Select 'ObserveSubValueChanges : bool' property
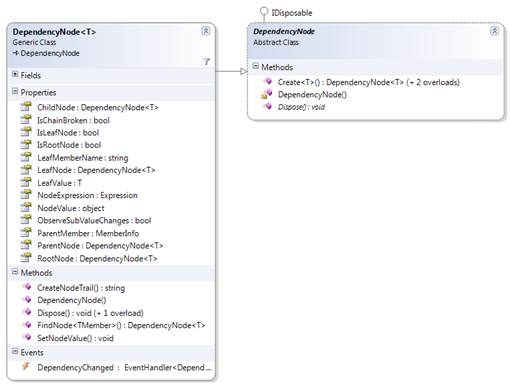The image size is (510, 386). click(94, 221)
